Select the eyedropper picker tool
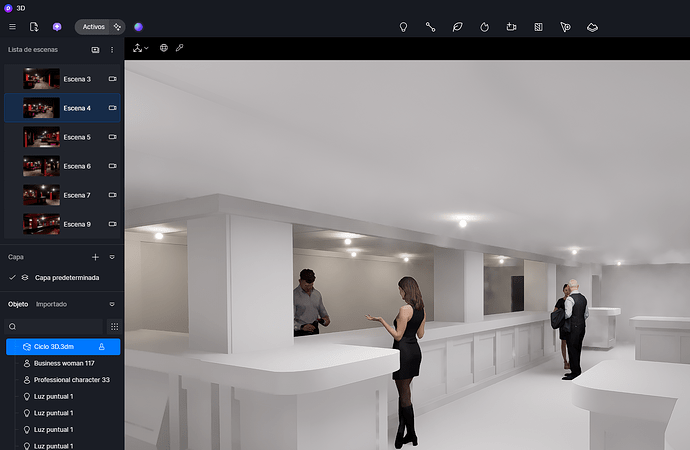The image size is (690, 450). 180,48
